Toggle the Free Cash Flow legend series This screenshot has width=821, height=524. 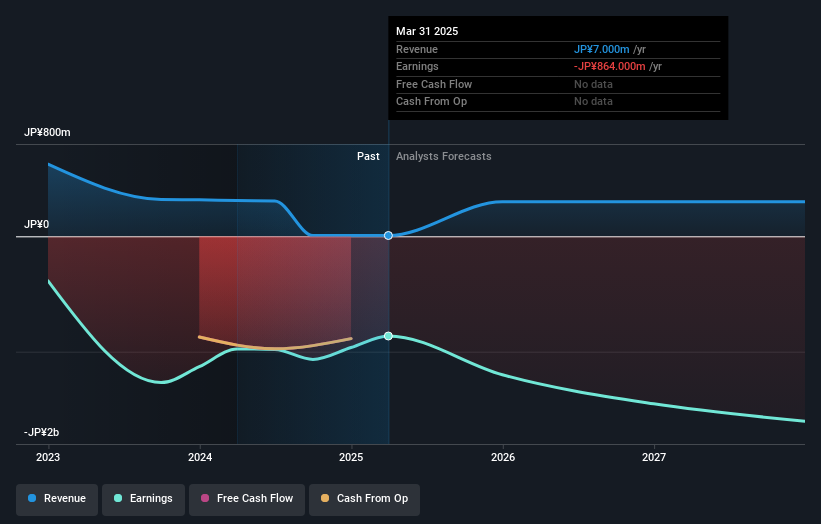point(247,499)
